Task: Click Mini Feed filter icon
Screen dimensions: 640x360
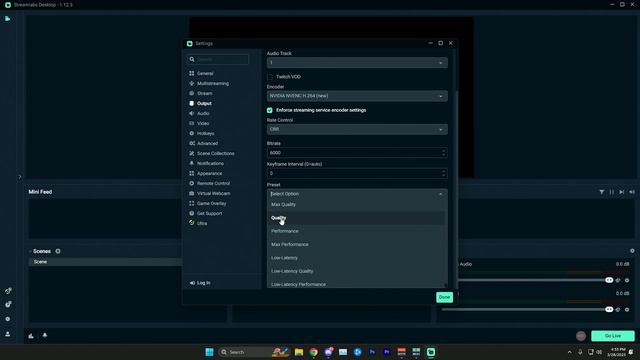Action: click(602, 192)
